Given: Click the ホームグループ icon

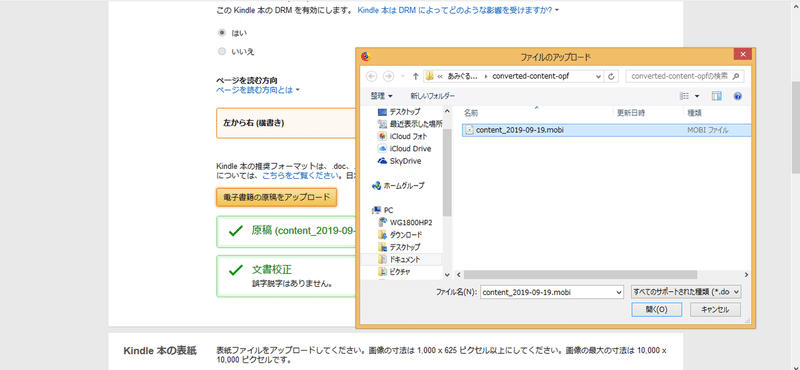Looking at the screenshot, I should tap(377, 185).
